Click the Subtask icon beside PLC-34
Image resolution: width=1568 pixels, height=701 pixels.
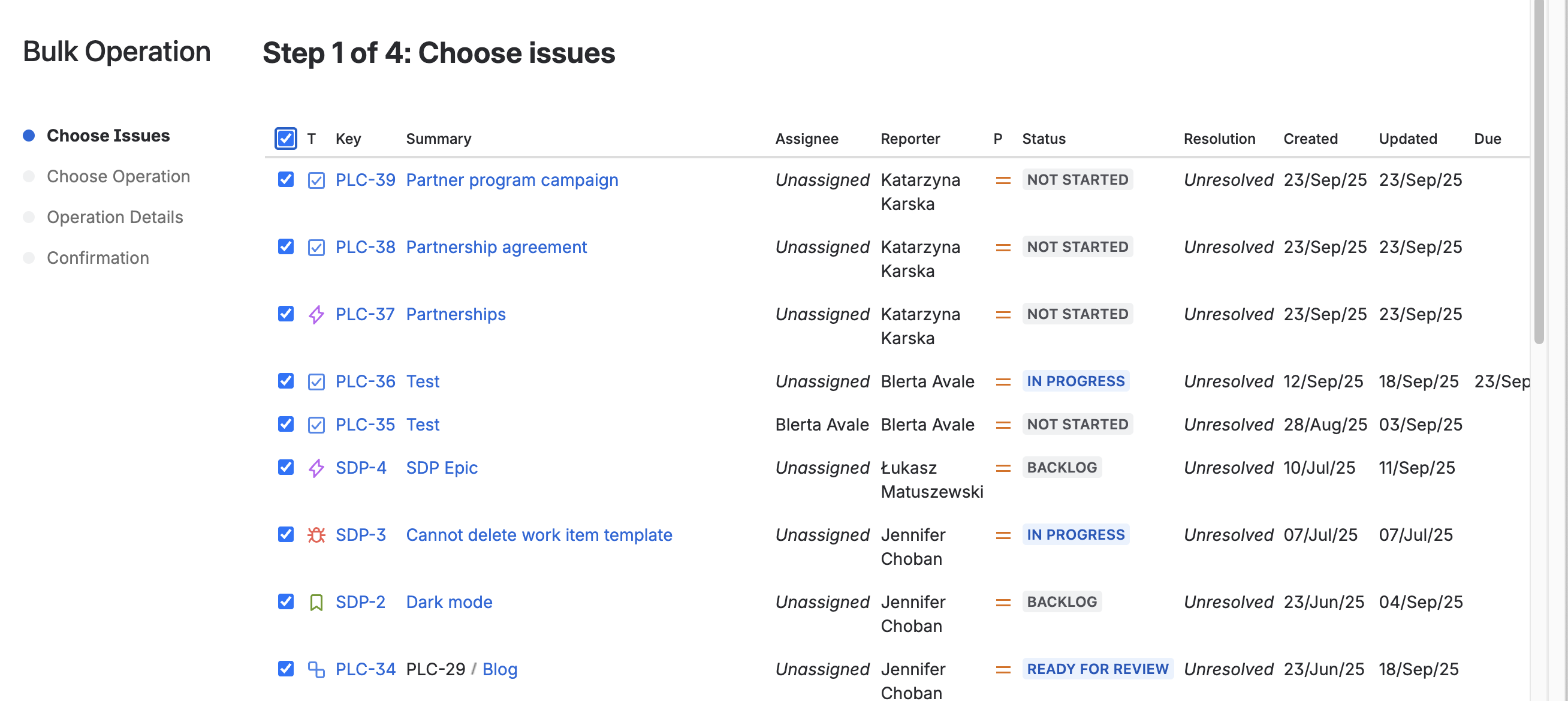[x=316, y=669]
